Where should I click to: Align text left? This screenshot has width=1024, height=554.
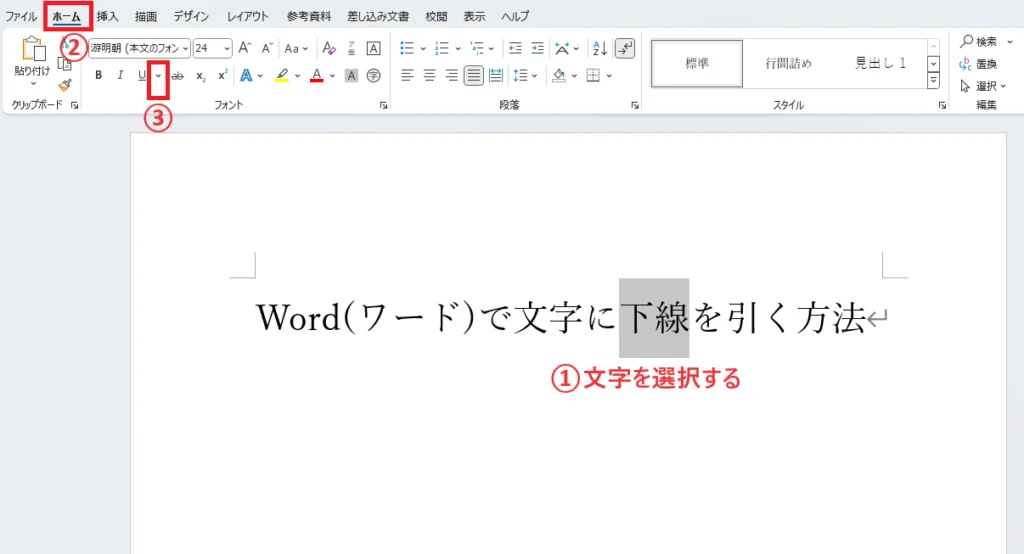[x=407, y=76]
